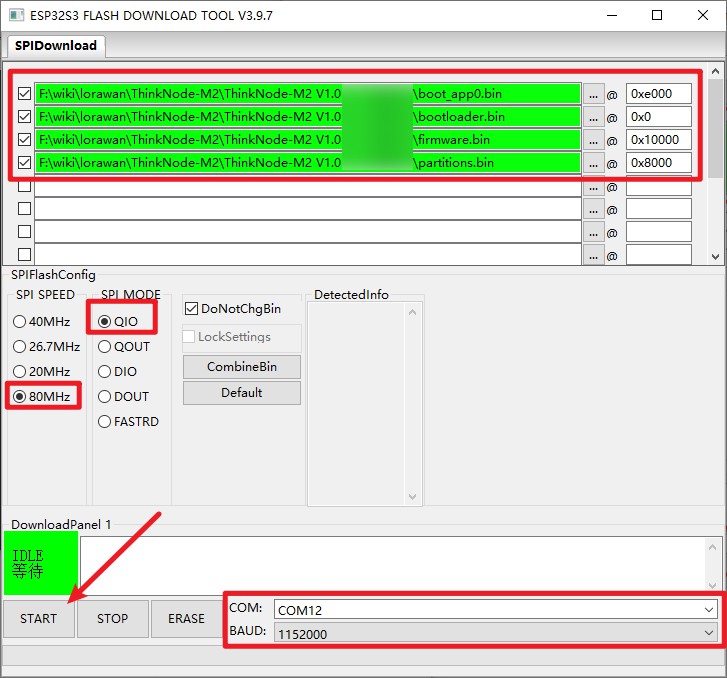The height and width of the screenshot is (678, 727).
Task: Click the browse button for bootloader.bin row
Action: tap(593, 118)
